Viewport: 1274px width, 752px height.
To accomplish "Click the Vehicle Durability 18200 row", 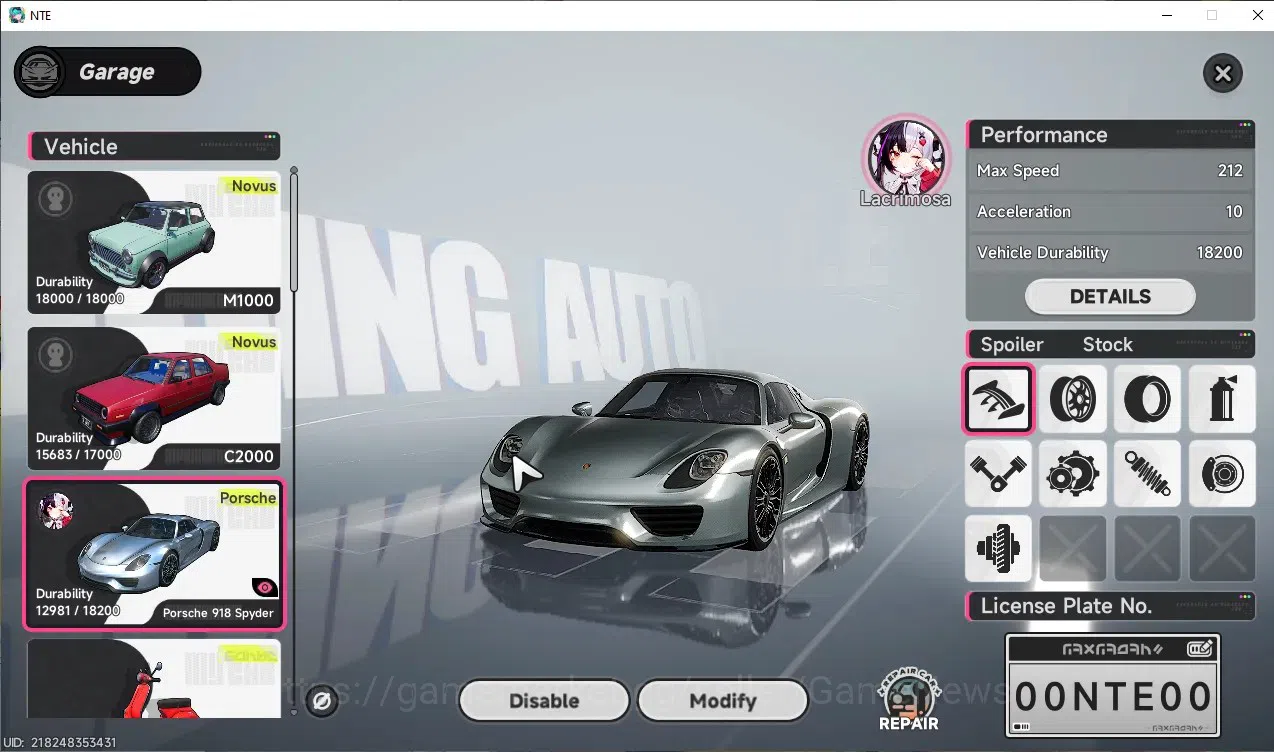I will (x=1110, y=253).
